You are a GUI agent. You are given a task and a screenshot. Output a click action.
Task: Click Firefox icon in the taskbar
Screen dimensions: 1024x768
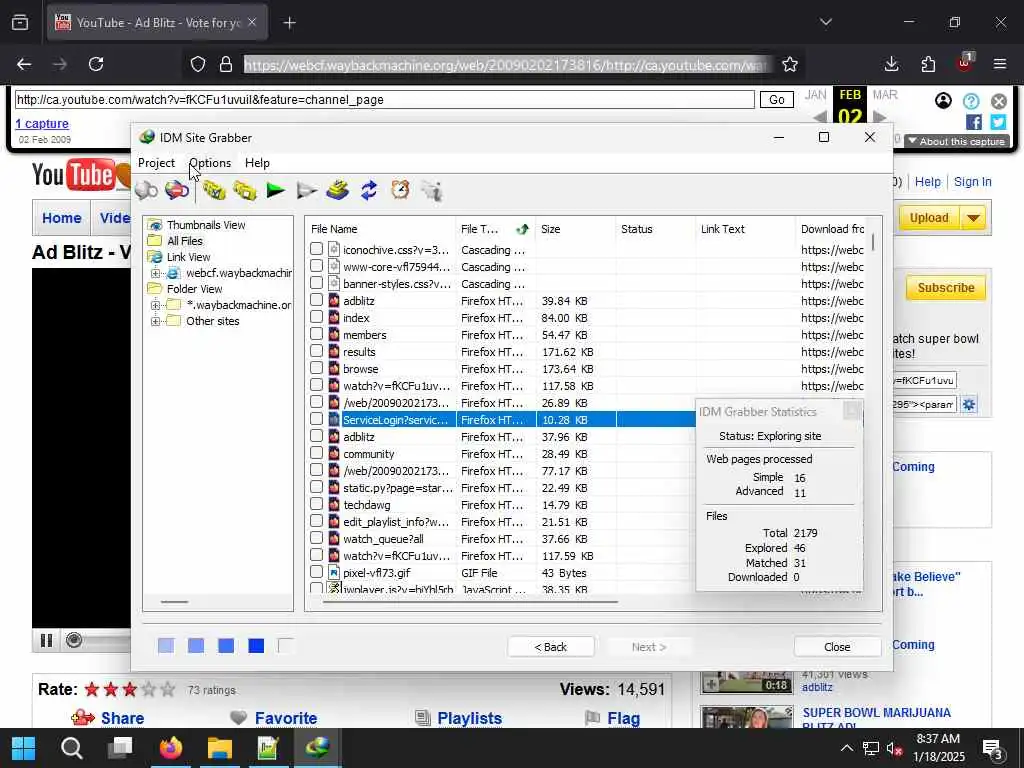[x=171, y=748]
